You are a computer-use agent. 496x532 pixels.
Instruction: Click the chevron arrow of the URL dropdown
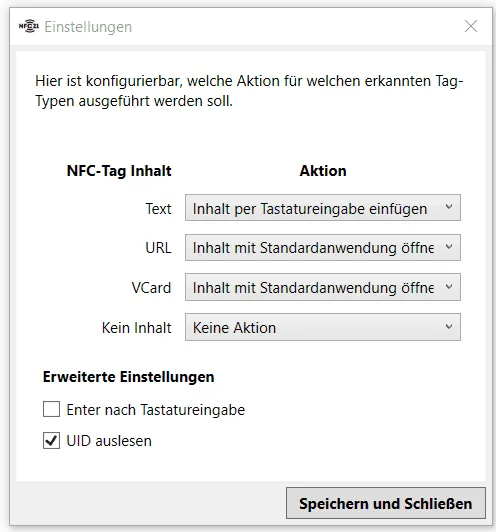[x=449, y=247]
